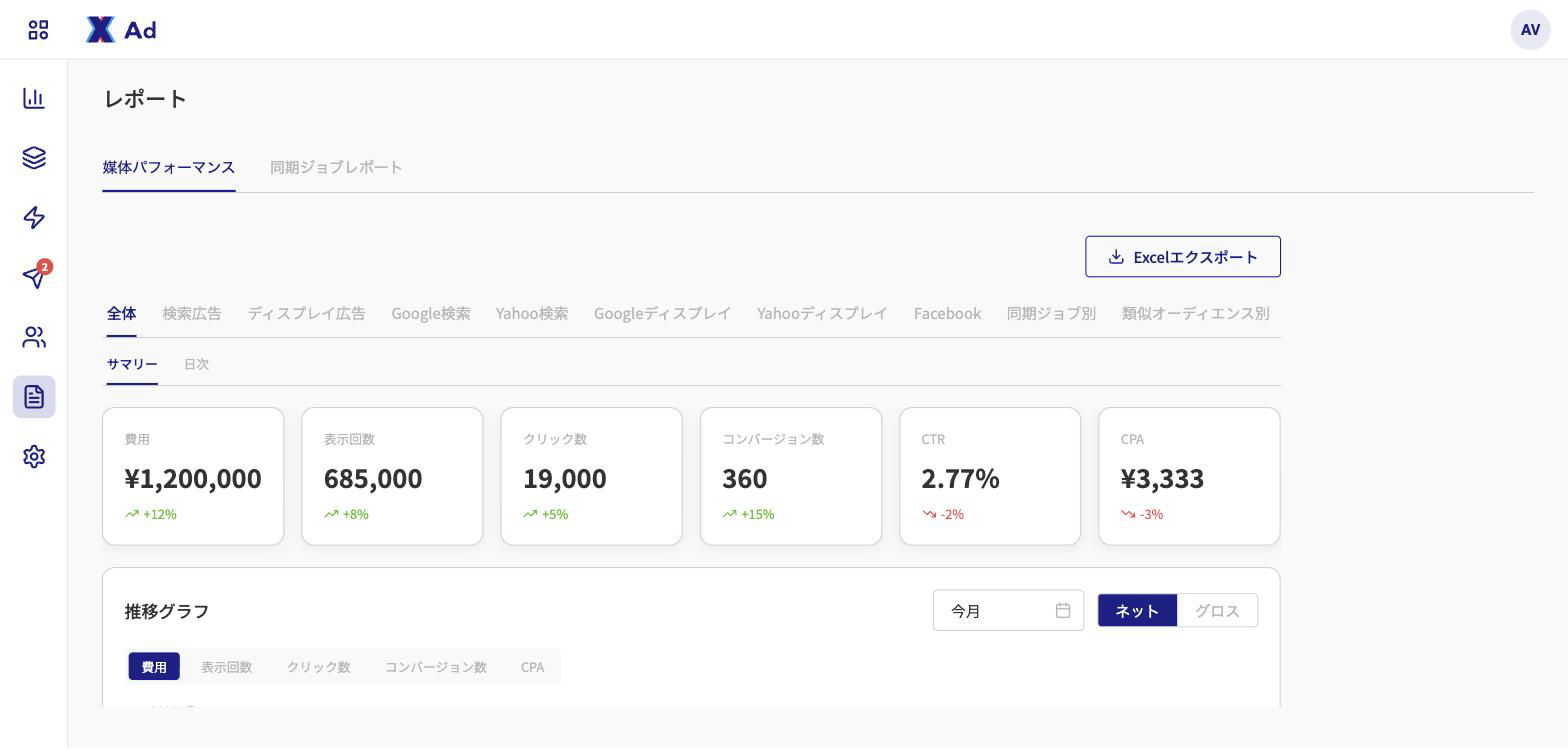This screenshot has height=749, width=1568.
Task: Open the AV user avatar menu
Action: coord(1530,30)
